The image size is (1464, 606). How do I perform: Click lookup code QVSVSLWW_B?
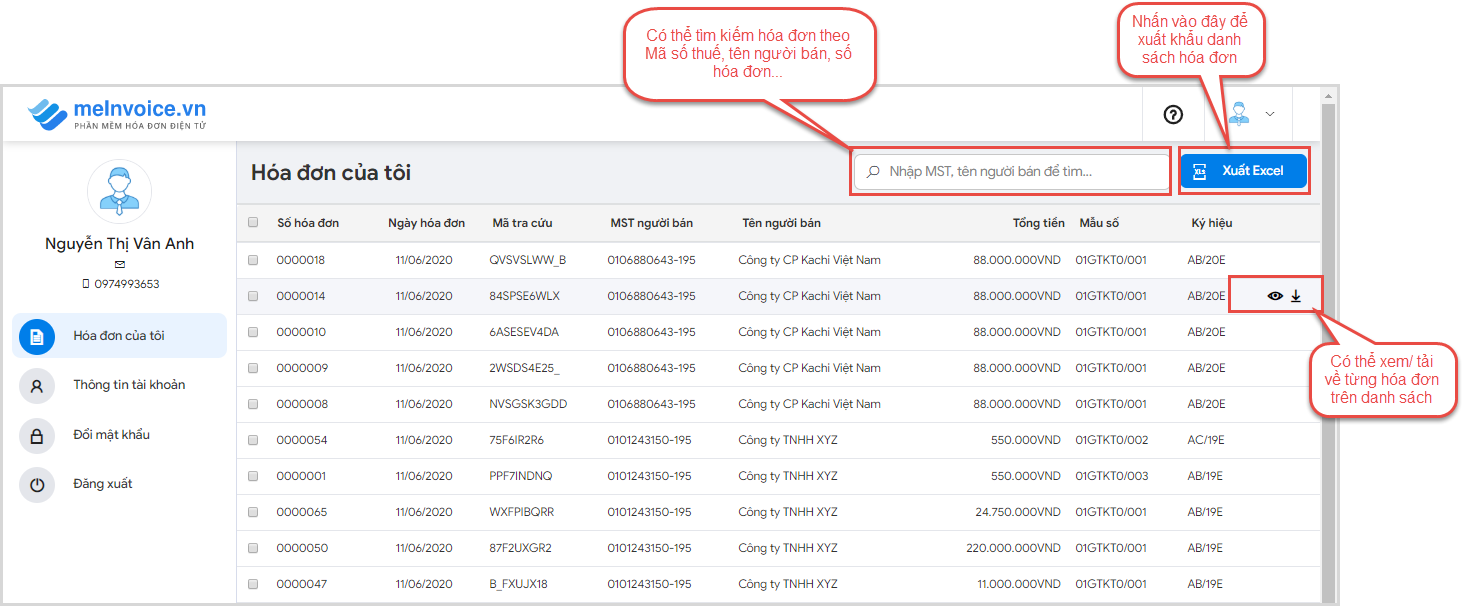[x=528, y=260]
